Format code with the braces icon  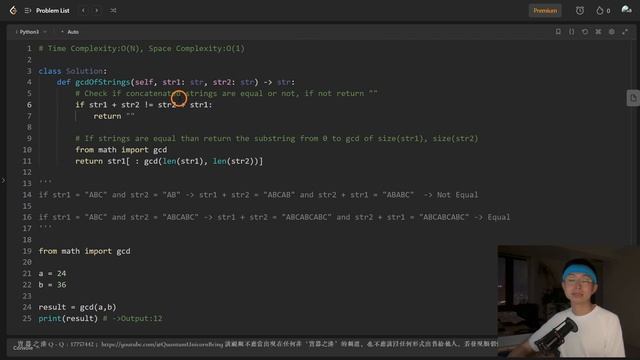[571, 32]
